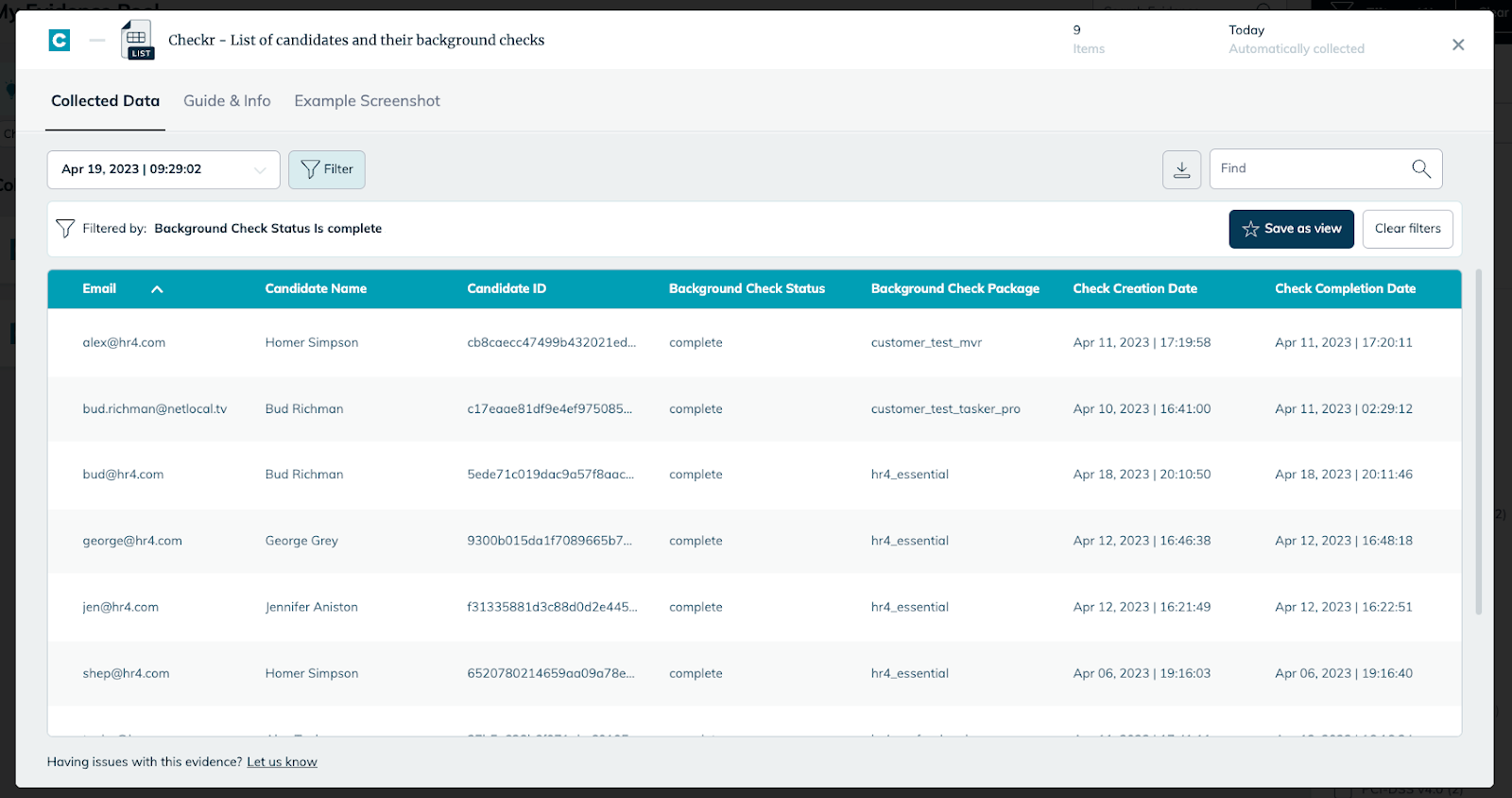1512x798 pixels.
Task: Select the jen@hr4.com email cell
Action: pos(120,607)
